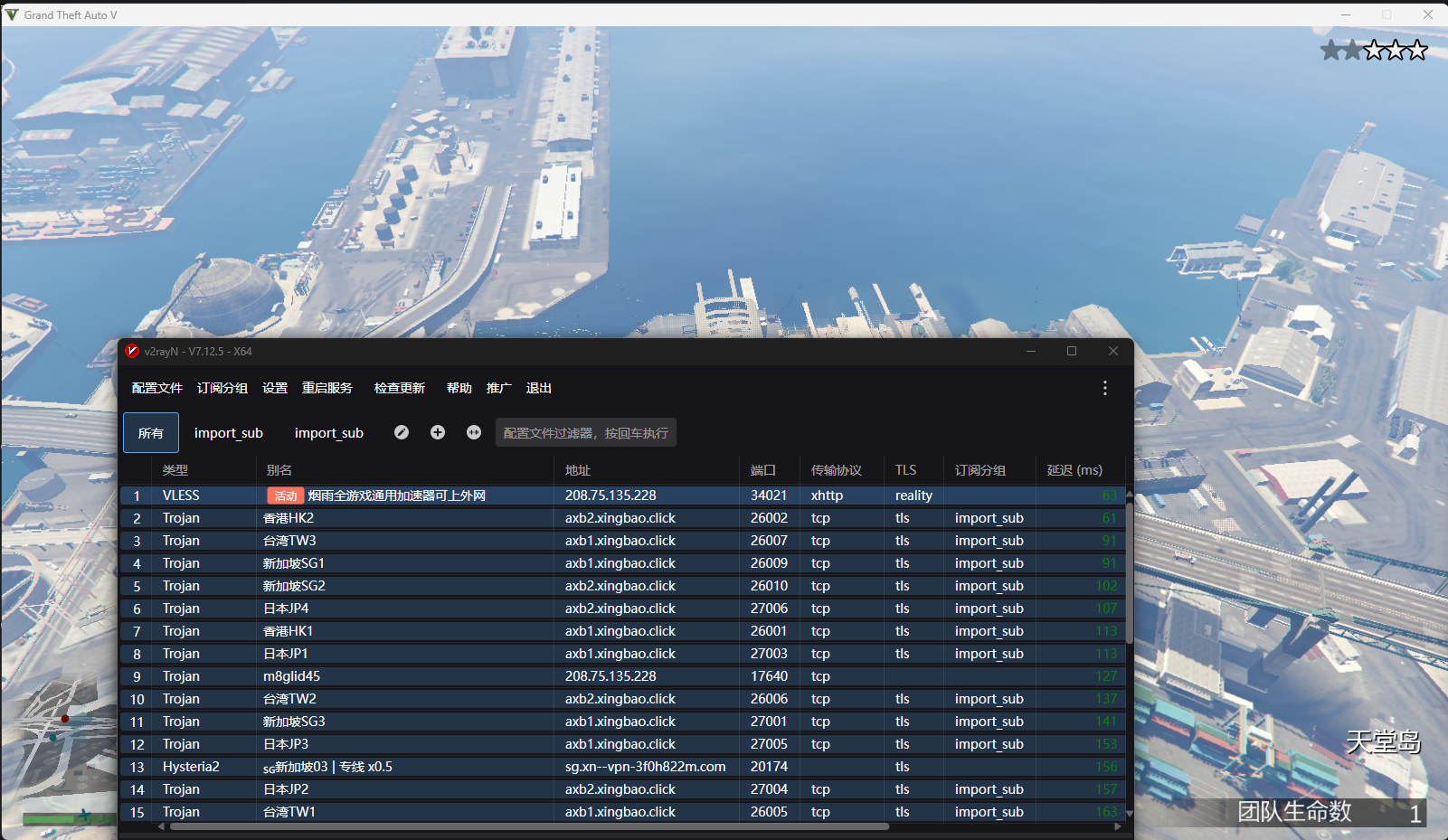
Task: Select the Hysteria2 新加坡03 专线 row
Action: coord(622,767)
